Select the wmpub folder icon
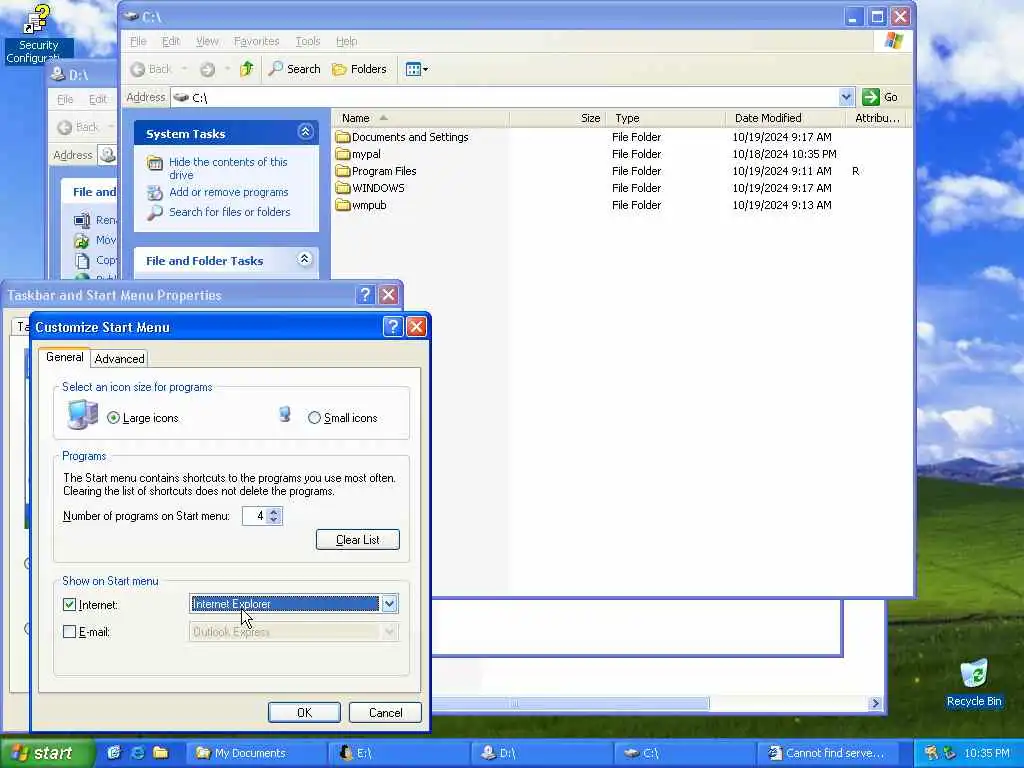The height and width of the screenshot is (768, 1024). (x=343, y=205)
